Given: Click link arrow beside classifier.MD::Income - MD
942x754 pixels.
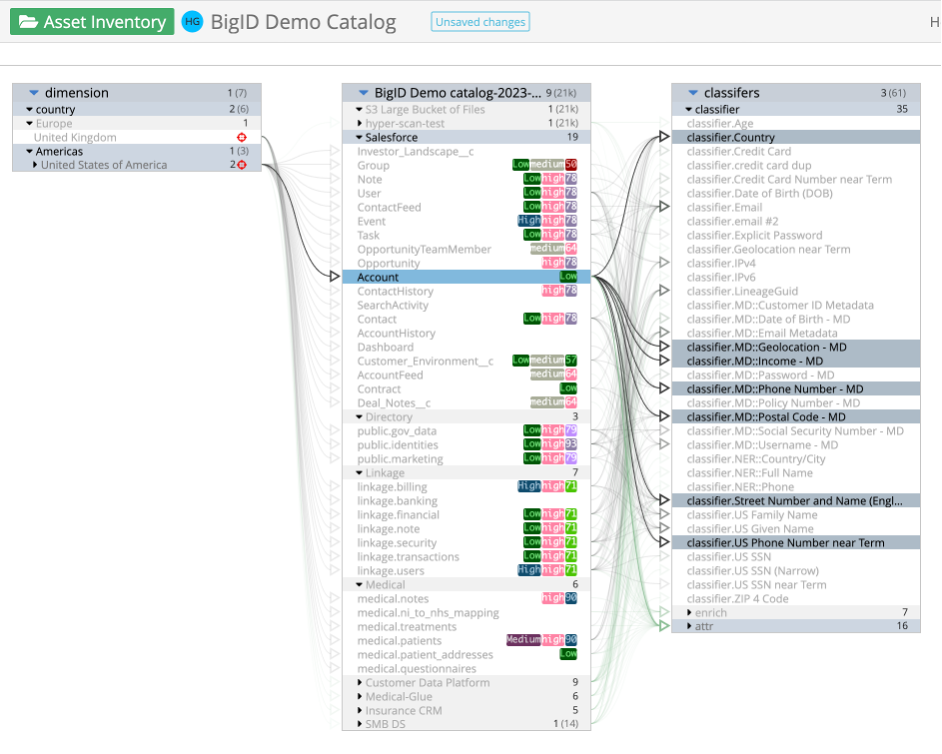Looking at the screenshot, I should tap(664, 360).
